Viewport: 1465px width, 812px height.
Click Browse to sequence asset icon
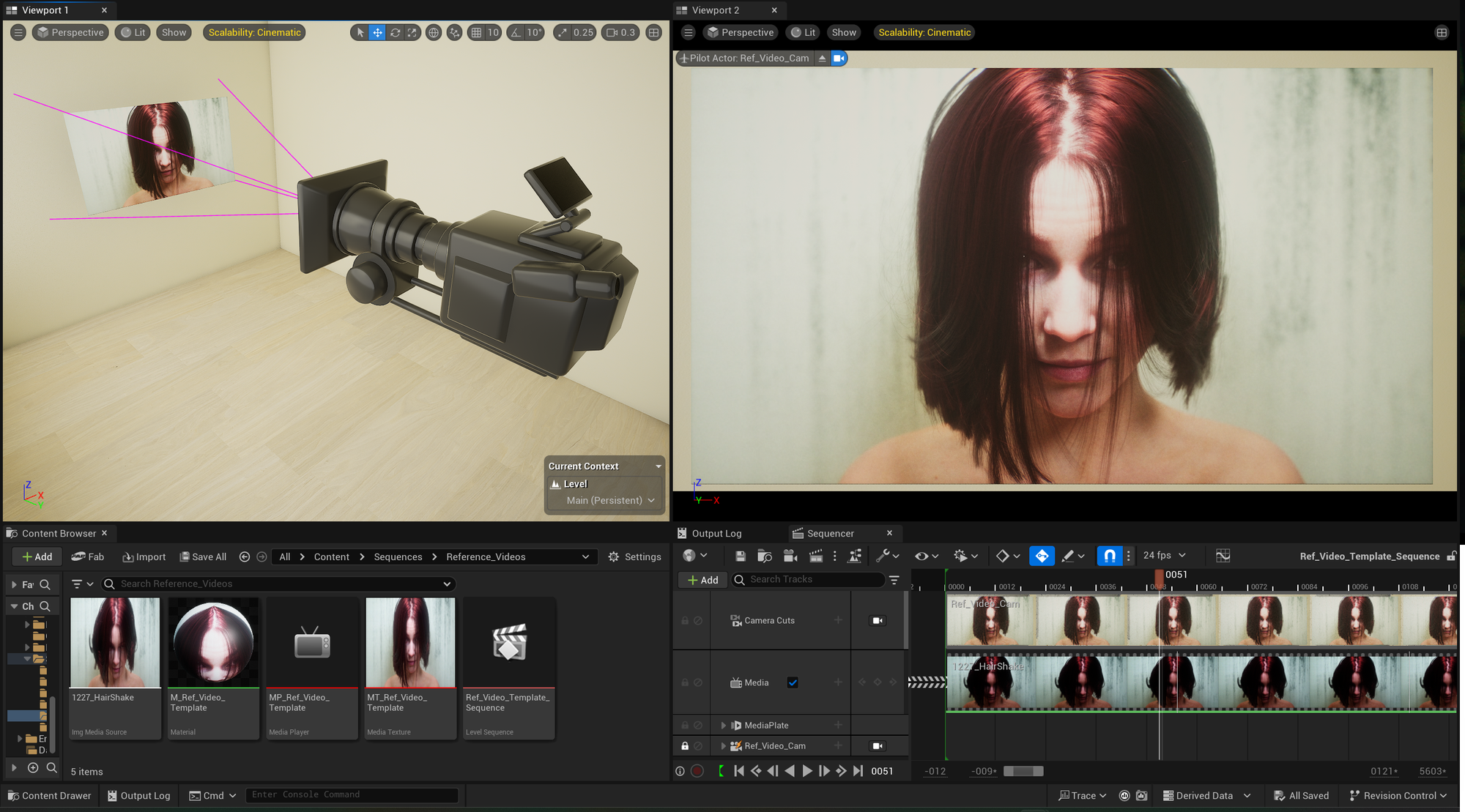pos(765,556)
